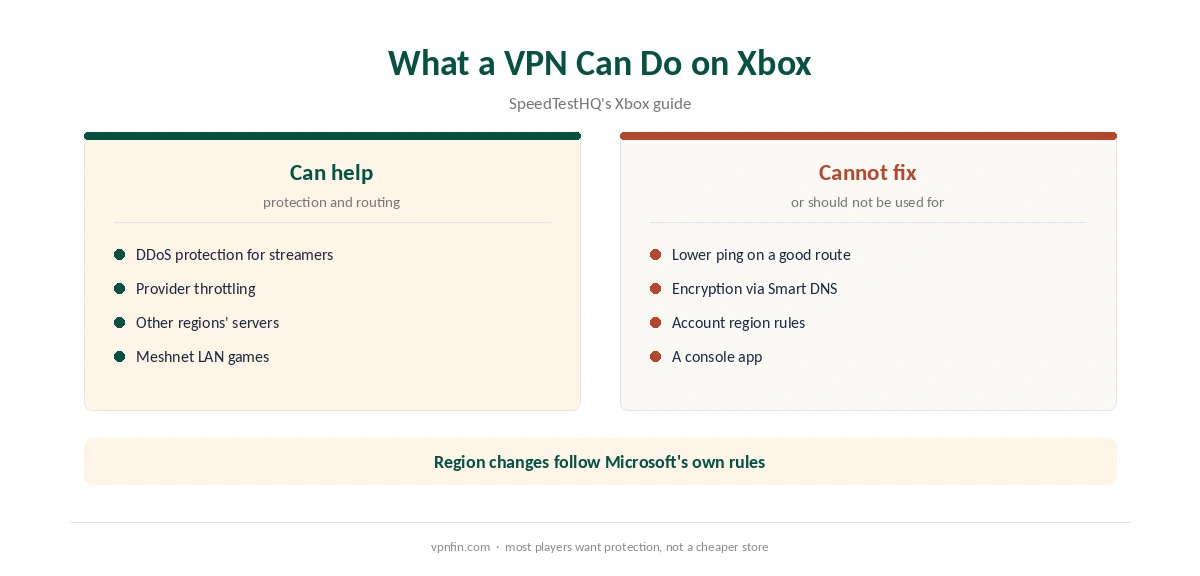The width and height of the screenshot is (1200, 576).
Task: Click the 'SpeedTestHQ's Xbox guide' subtitle
Action: (600, 103)
